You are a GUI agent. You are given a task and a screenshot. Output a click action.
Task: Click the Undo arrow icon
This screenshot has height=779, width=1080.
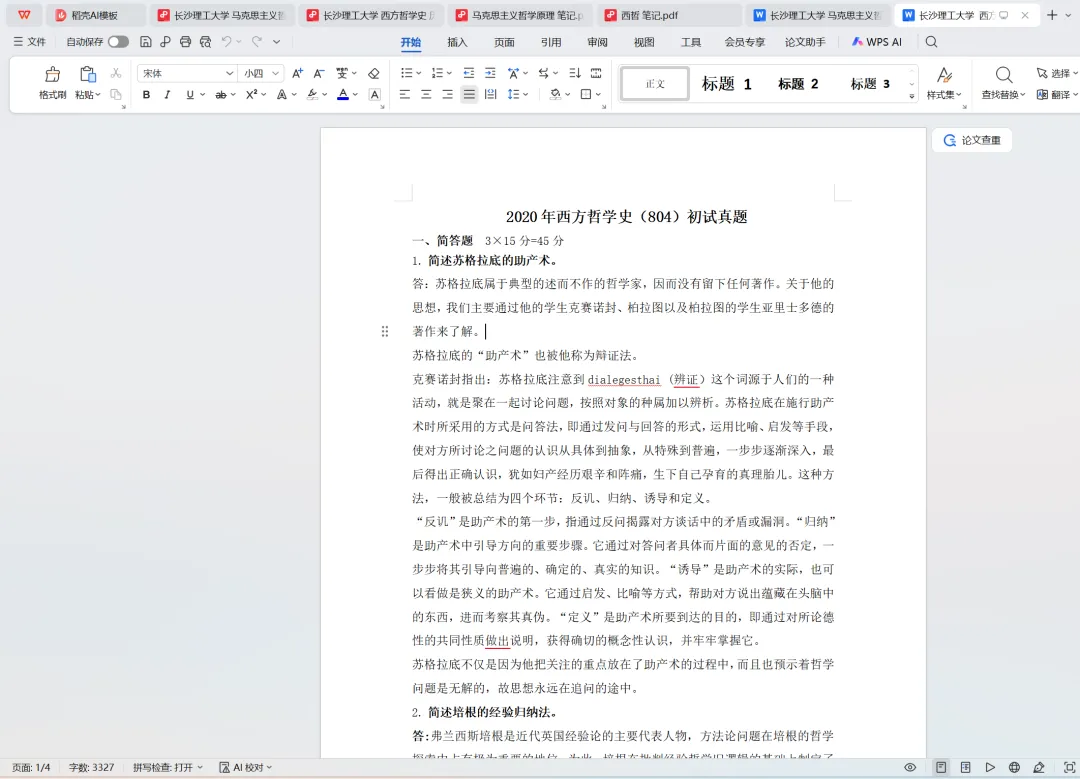pyautogui.click(x=226, y=42)
